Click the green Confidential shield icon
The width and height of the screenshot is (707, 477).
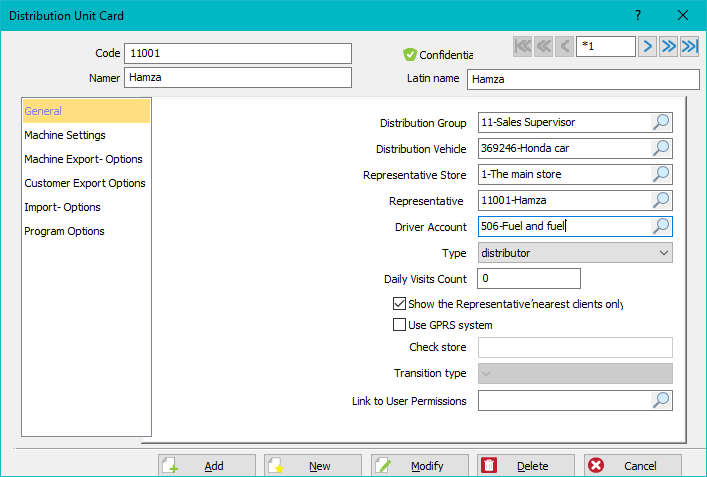tap(410, 55)
